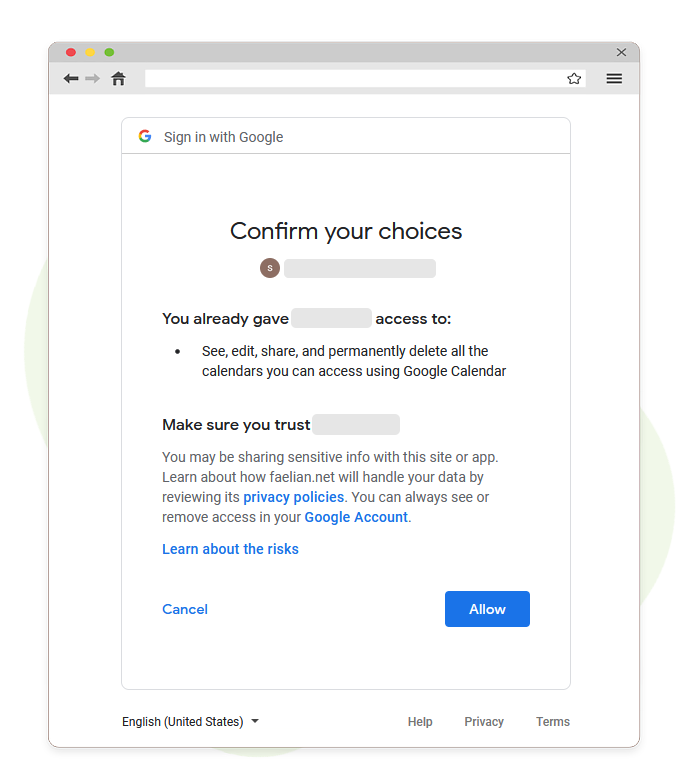Go to the browser home icon

point(118,79)
